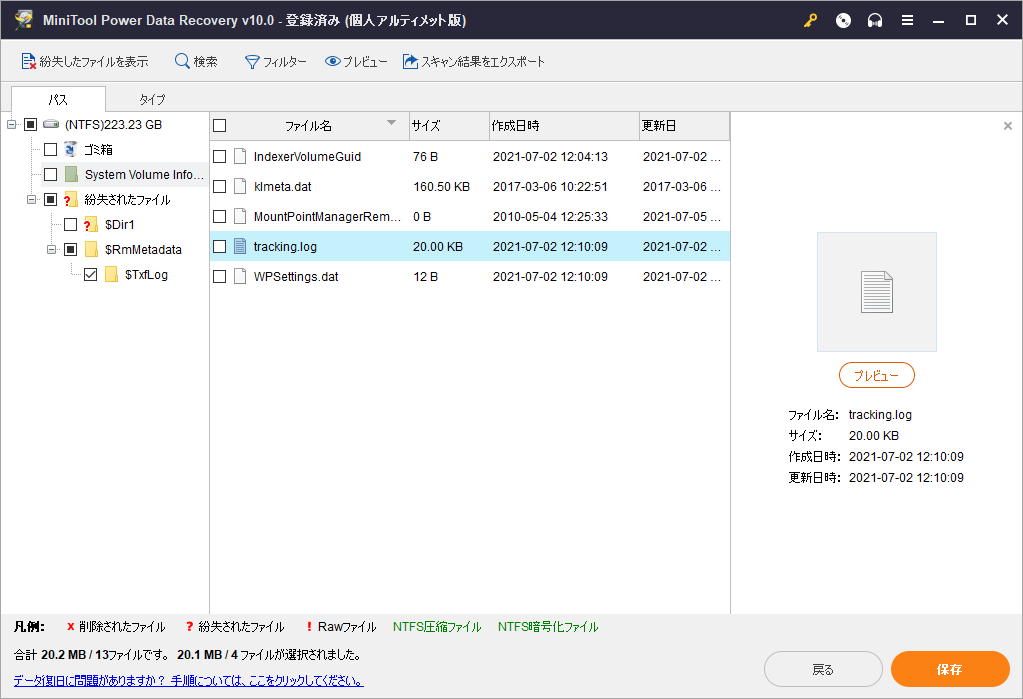Collapse the 紛失されたファイル tree node
1023x699 pixels.
coord(31,200)
